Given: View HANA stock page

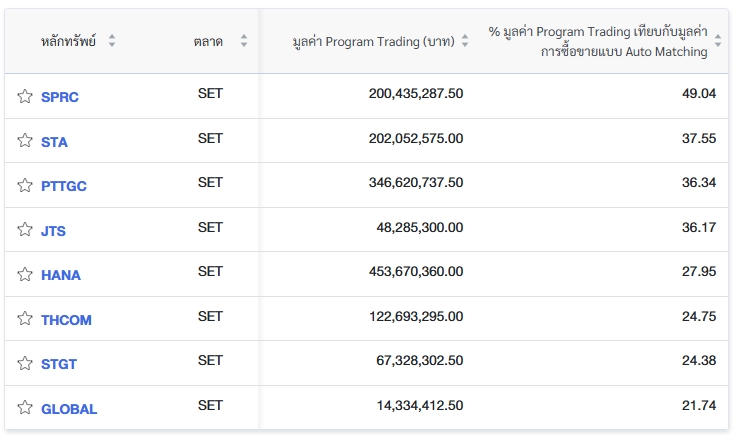Looking at the screenshot, I should (x=61, y=275).
